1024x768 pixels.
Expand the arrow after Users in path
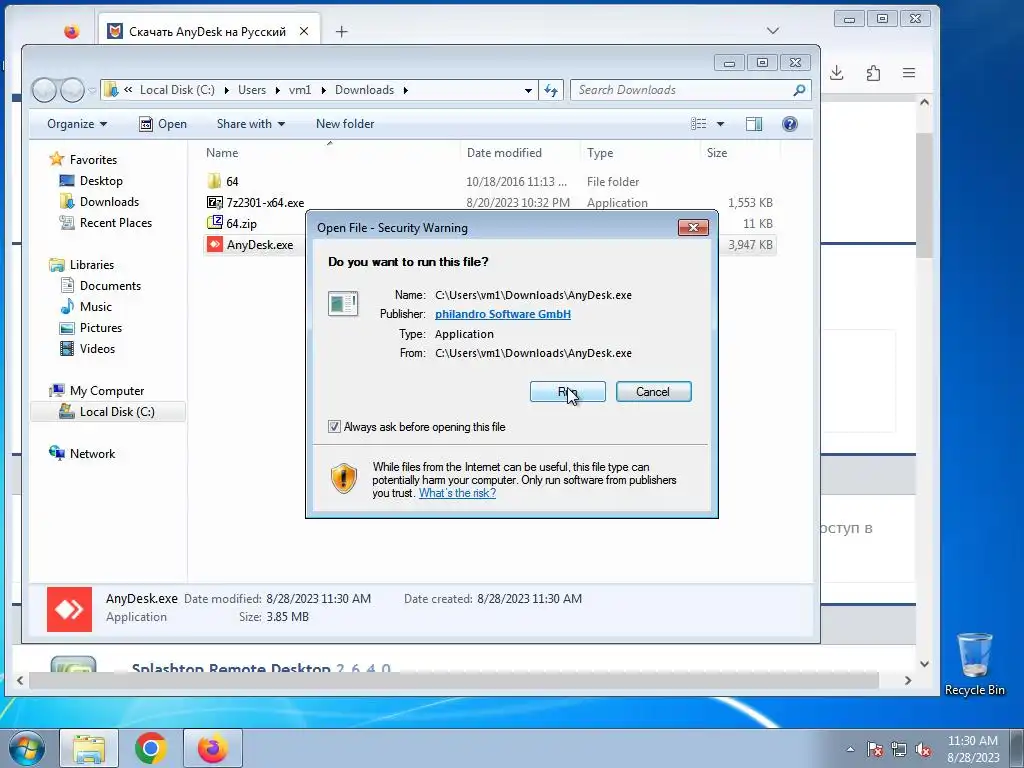point(278,90)
